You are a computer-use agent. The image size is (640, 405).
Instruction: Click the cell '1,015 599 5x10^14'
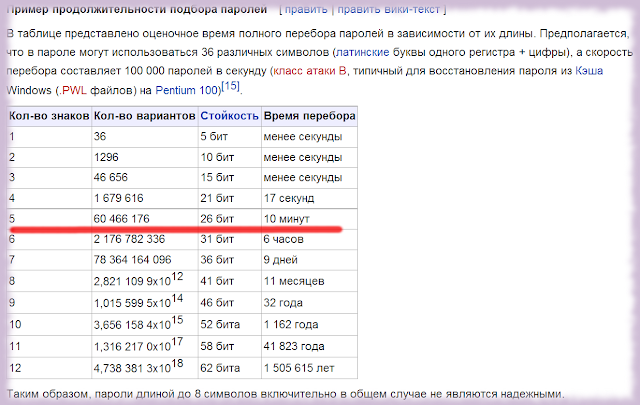(x=144, y=303)
